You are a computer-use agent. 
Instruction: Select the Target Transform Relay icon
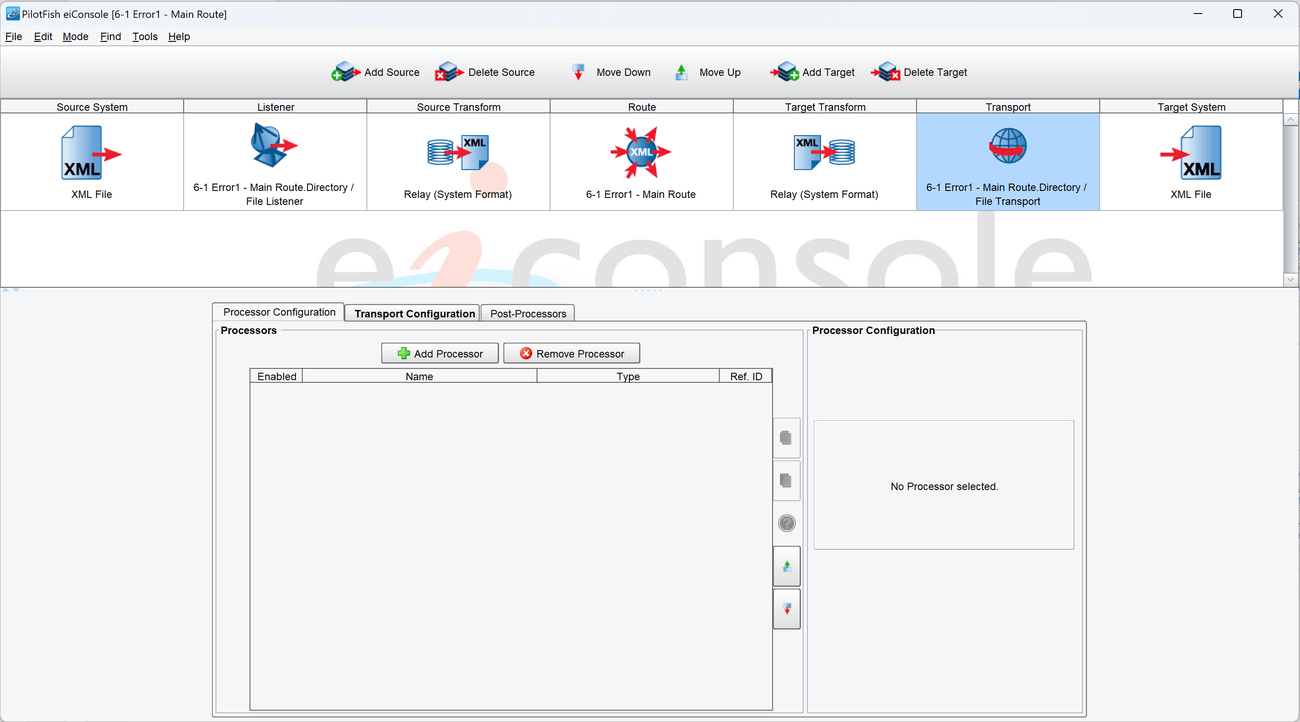(825, 153)
